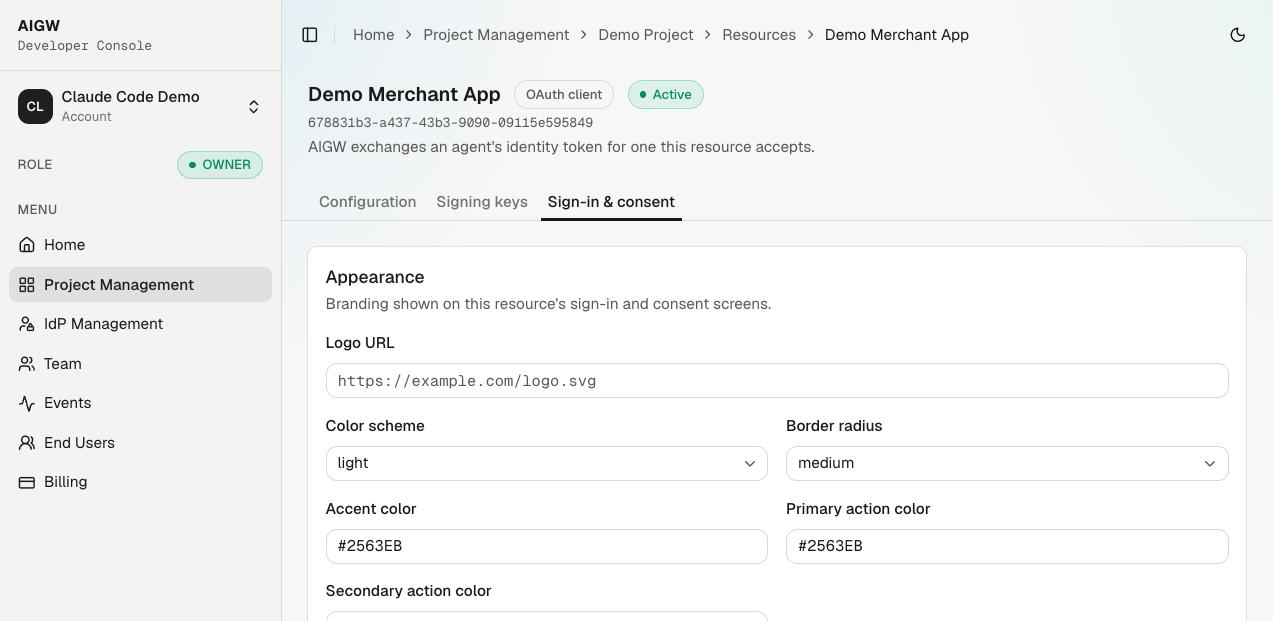Click the Accent color input field
1273x621 pixels.
pyautogui.click(x=546, y=547)
